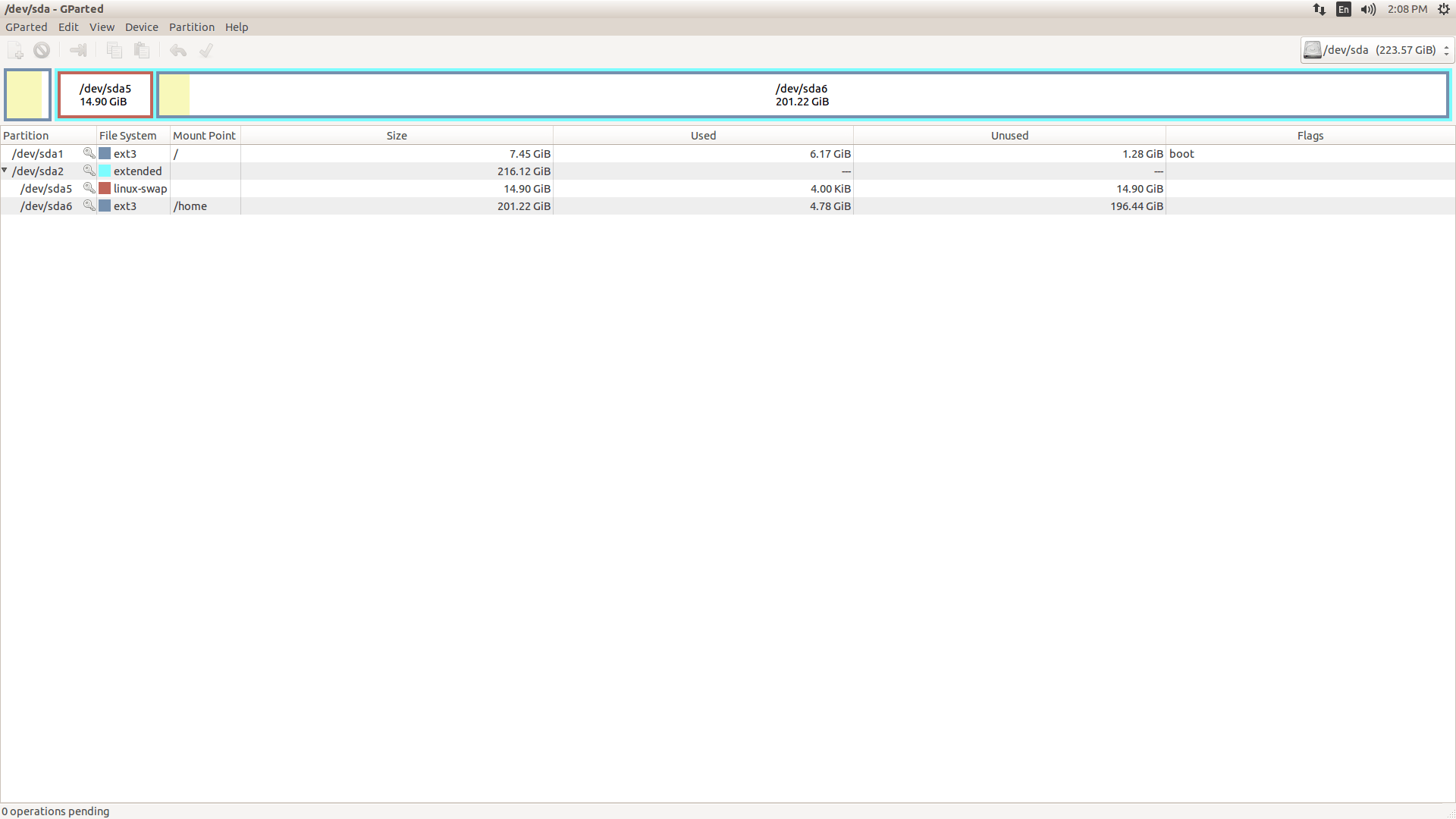Click the 196.44 GiB unused value
The width and height of the screenshot is (1456, 819).
1137,206
